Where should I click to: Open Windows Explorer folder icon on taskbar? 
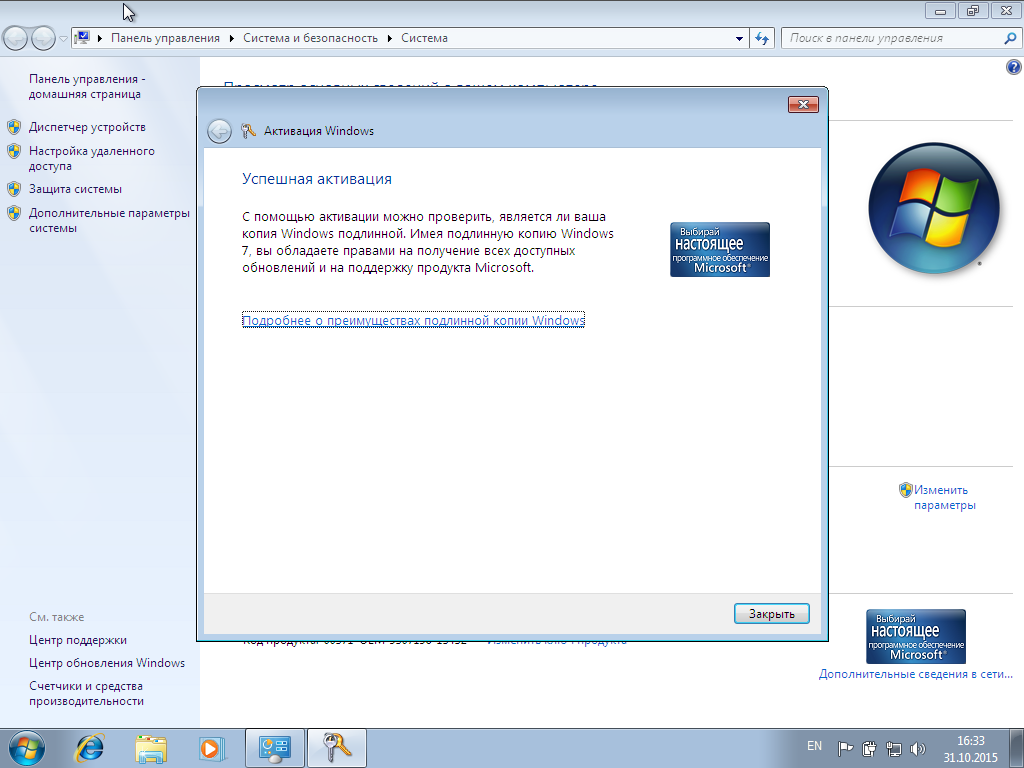click(x=151, y=748)
